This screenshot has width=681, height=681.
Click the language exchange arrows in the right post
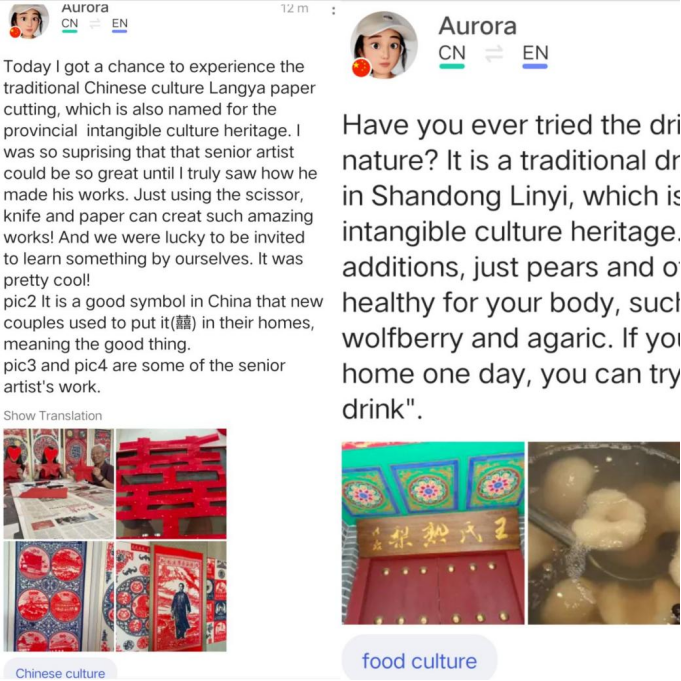click(494, 54)
